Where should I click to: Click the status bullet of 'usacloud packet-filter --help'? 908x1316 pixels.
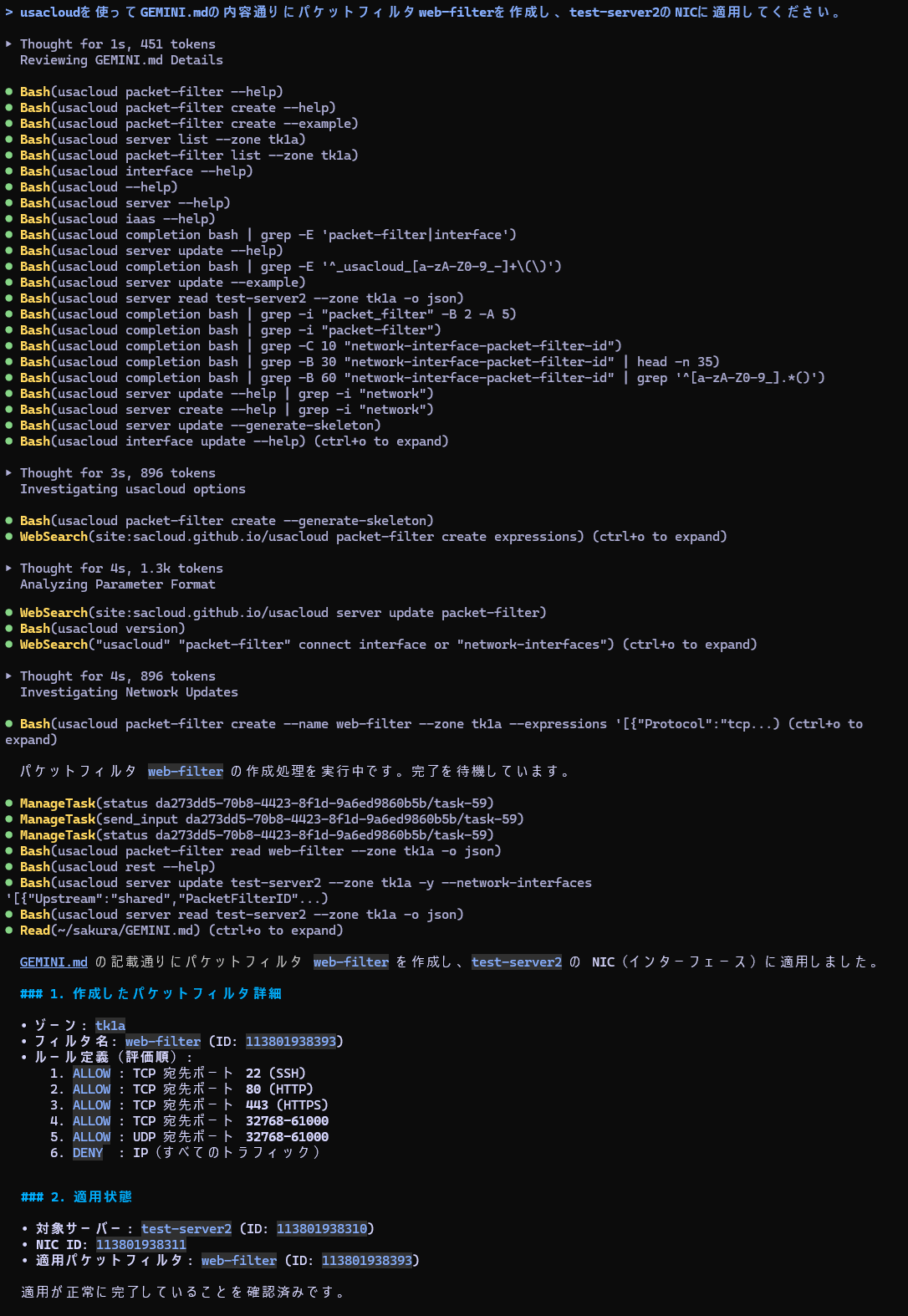8,91
